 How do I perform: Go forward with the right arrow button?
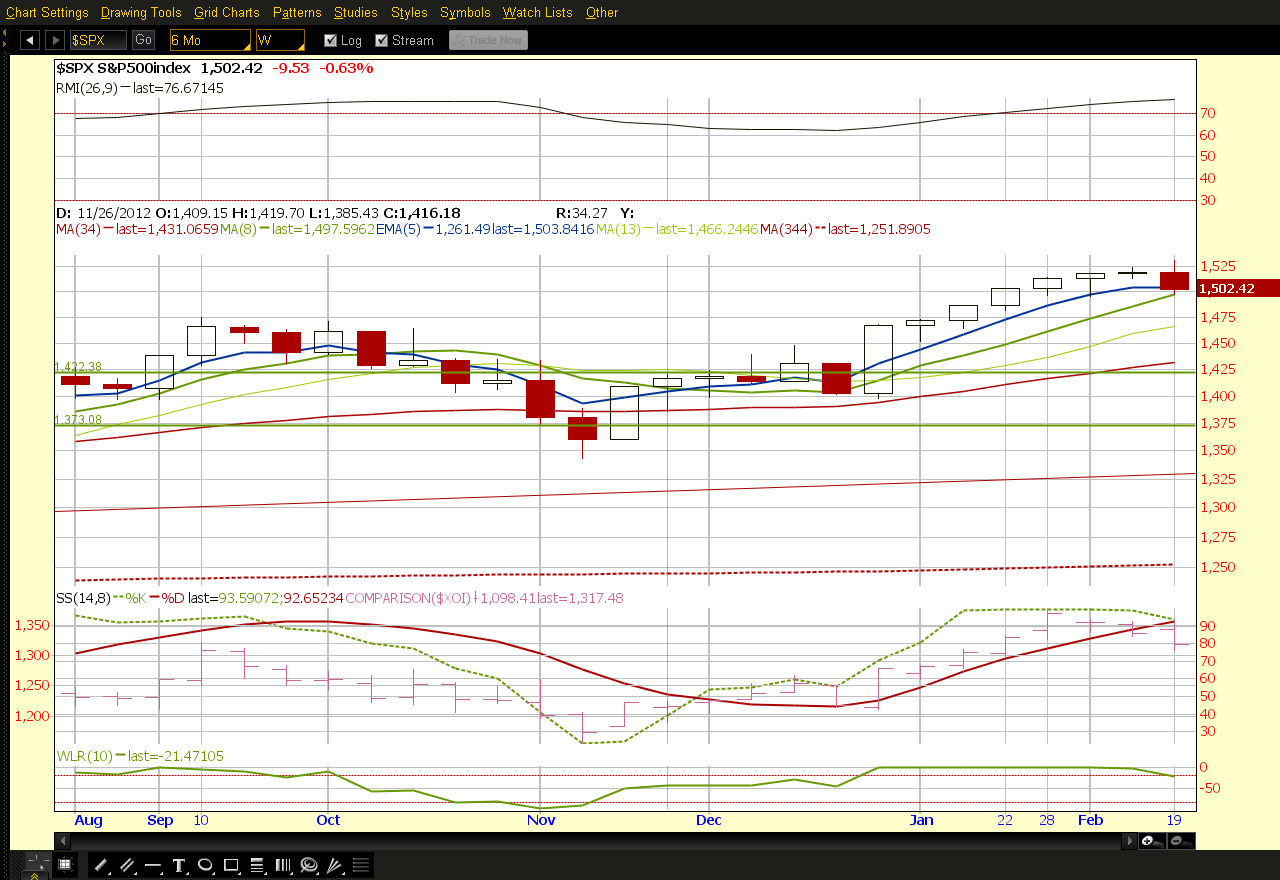pyautogui.click(x=55, y=40)
